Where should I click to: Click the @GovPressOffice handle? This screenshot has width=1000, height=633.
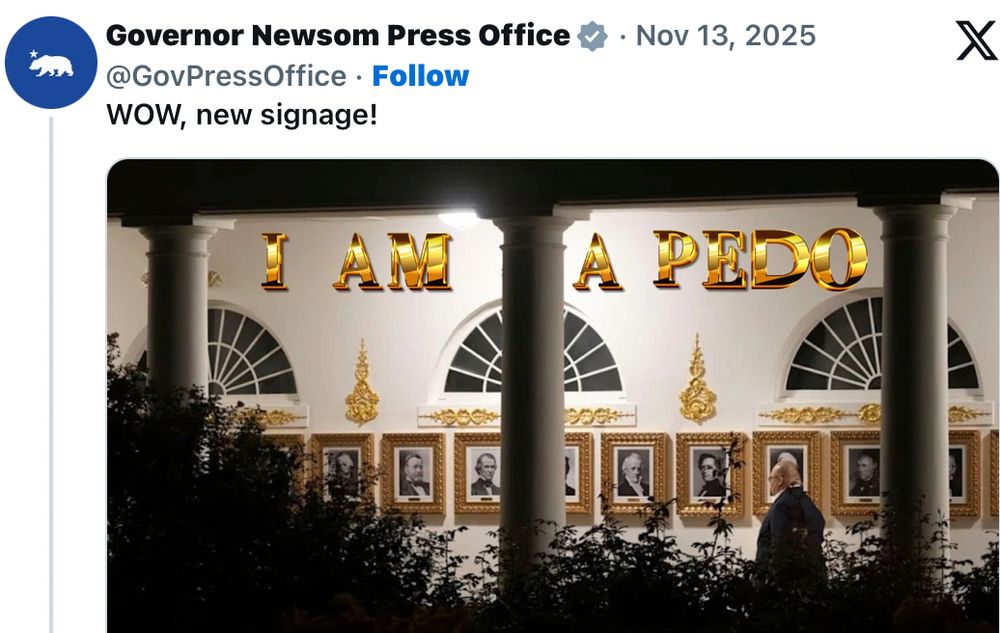click(x=226, y=76)
